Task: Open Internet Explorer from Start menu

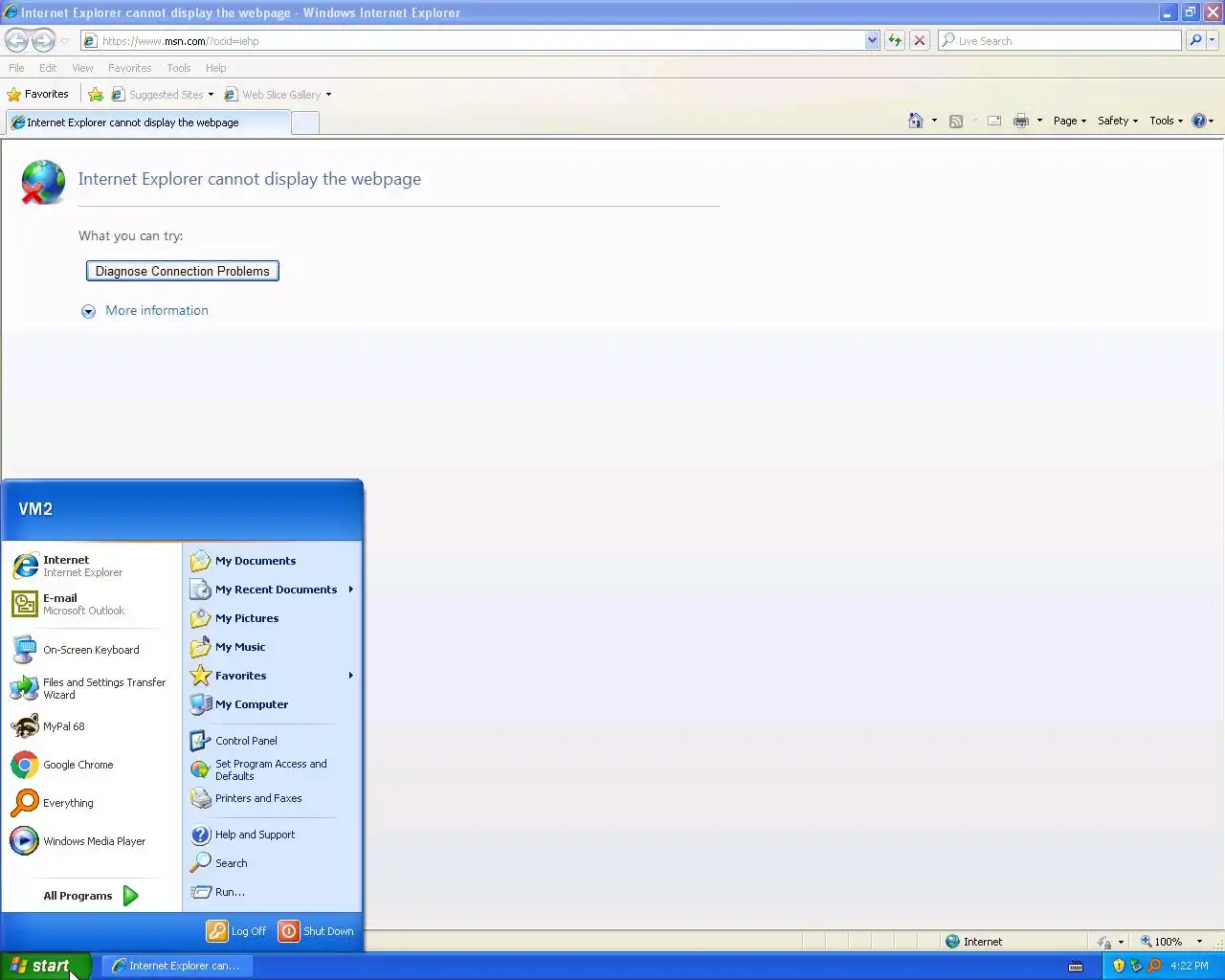Action: coord(92,566)
